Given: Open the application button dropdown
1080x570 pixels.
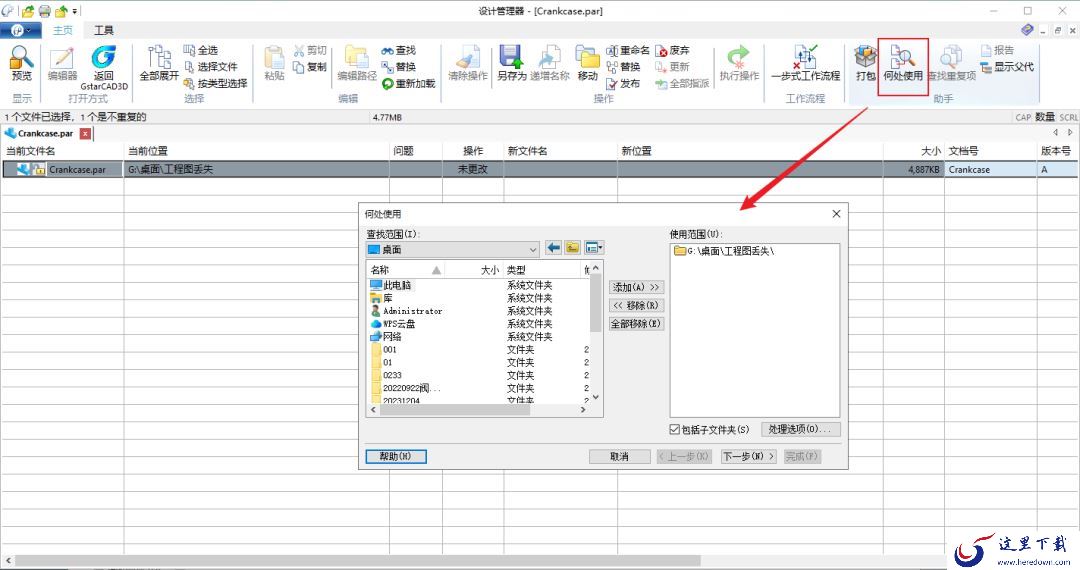Looking at the screenshot, I should (21, 30).
